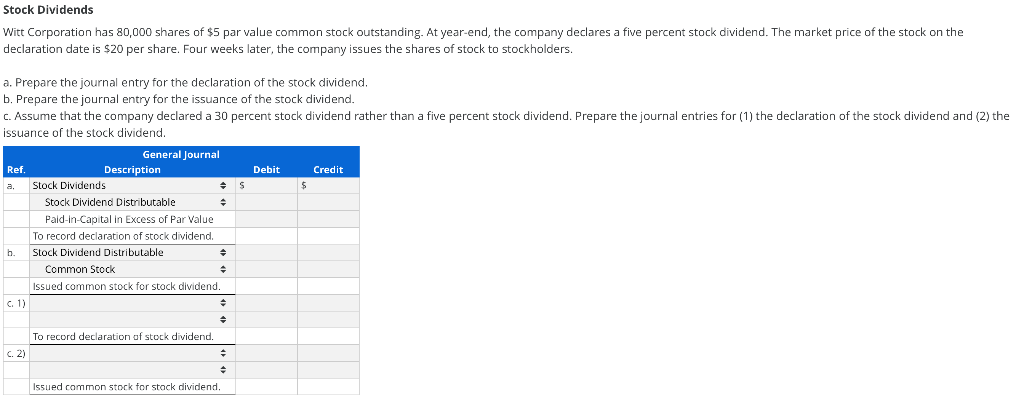The height and width of the screenshot is (409, 1024).
Task: Click Debit field in the Common Stock row
Action: pos(266,269)
